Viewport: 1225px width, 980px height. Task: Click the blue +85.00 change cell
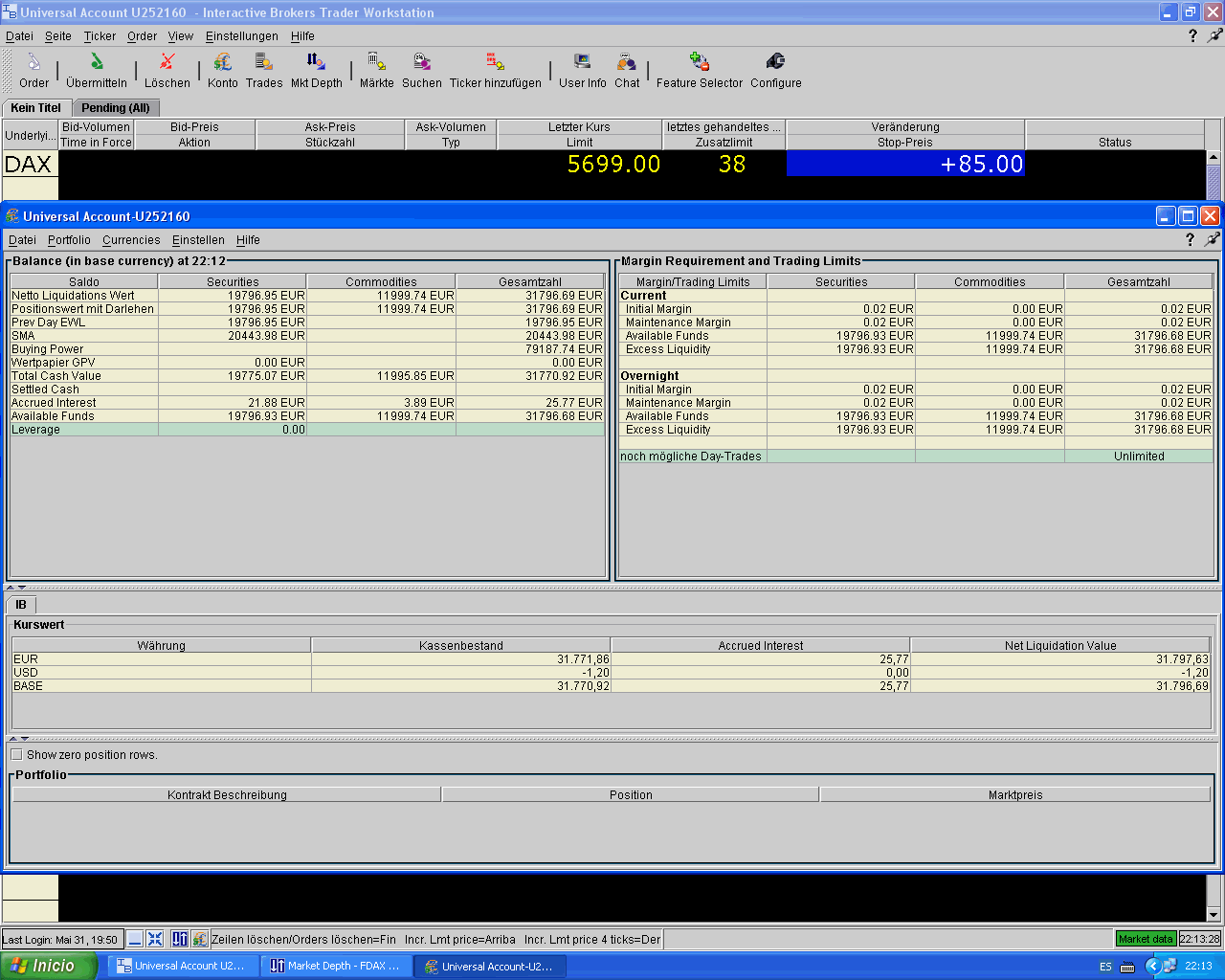[x=905, y=164]
